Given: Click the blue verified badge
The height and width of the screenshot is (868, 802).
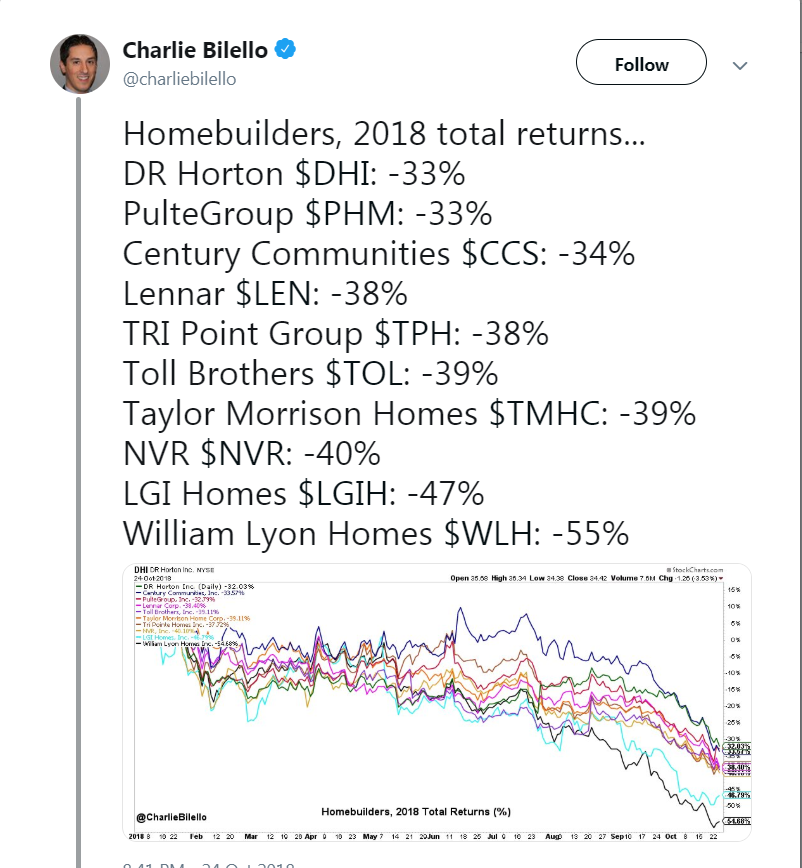Looking at the screenshot, I should click(285, 50).
